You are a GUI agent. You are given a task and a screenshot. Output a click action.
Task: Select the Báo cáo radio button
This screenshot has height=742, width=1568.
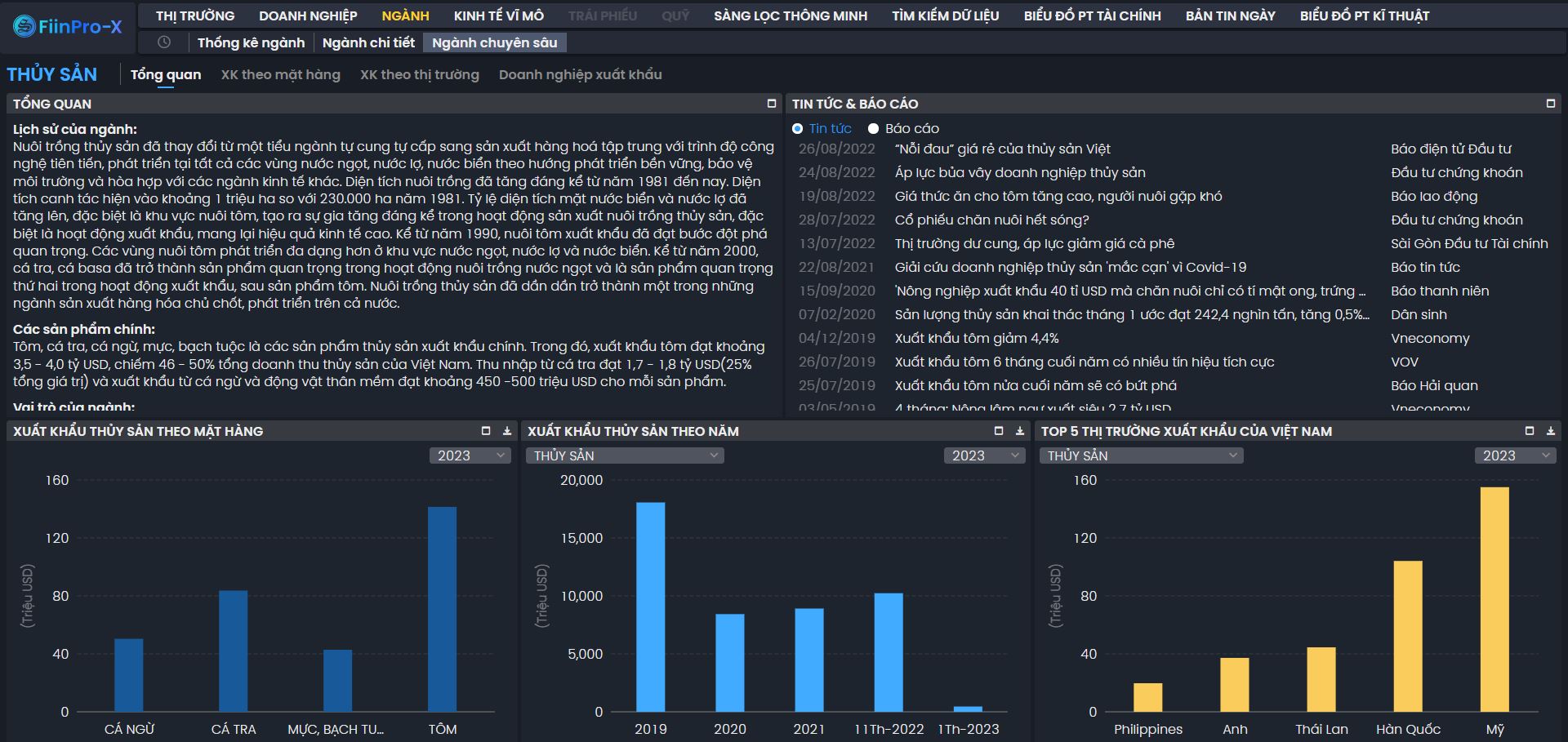point(873,129)
